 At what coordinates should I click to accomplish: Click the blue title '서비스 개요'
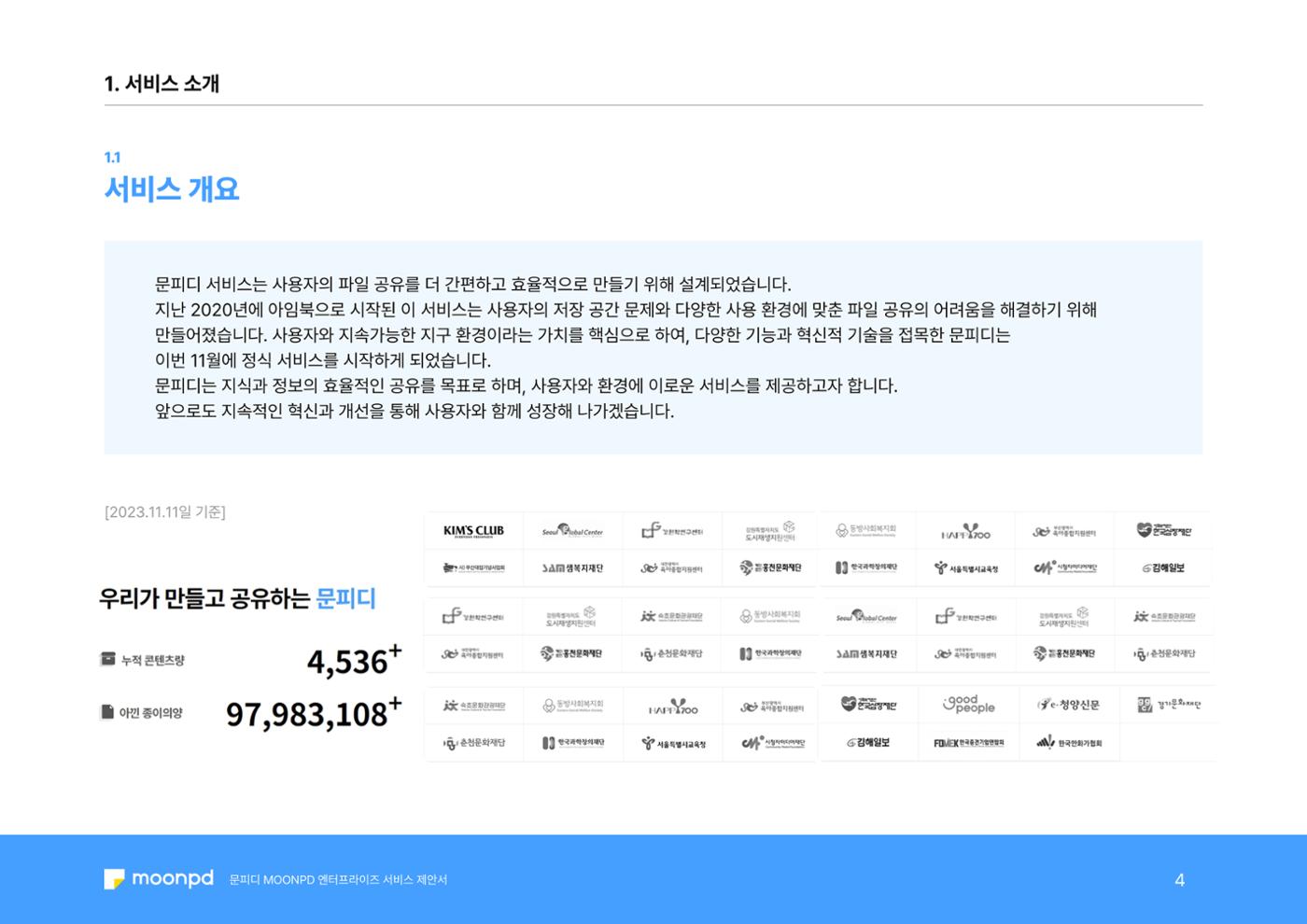coord(172,189)
